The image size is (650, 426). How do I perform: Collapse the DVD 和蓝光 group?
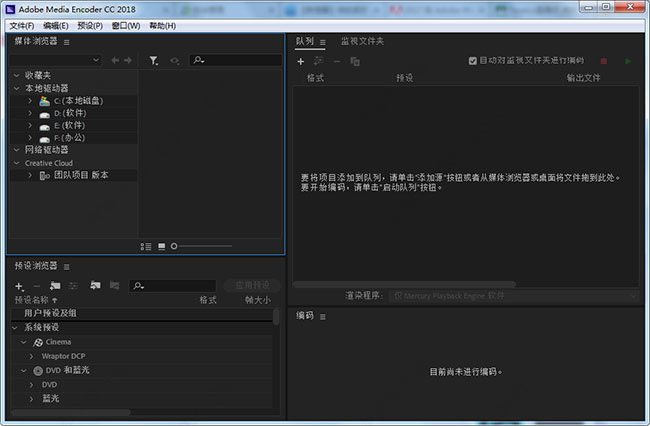click(x=24, y=370)
